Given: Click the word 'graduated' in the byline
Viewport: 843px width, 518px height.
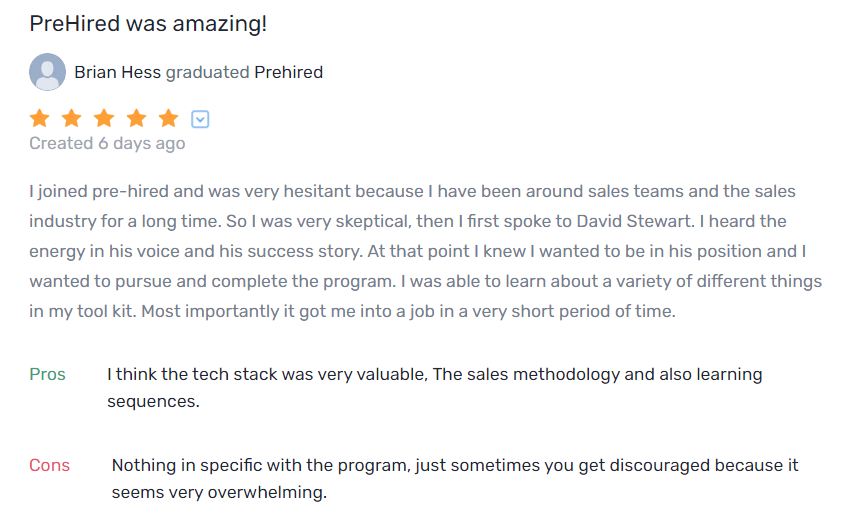Looking at the screenshot, I should 207,72.
